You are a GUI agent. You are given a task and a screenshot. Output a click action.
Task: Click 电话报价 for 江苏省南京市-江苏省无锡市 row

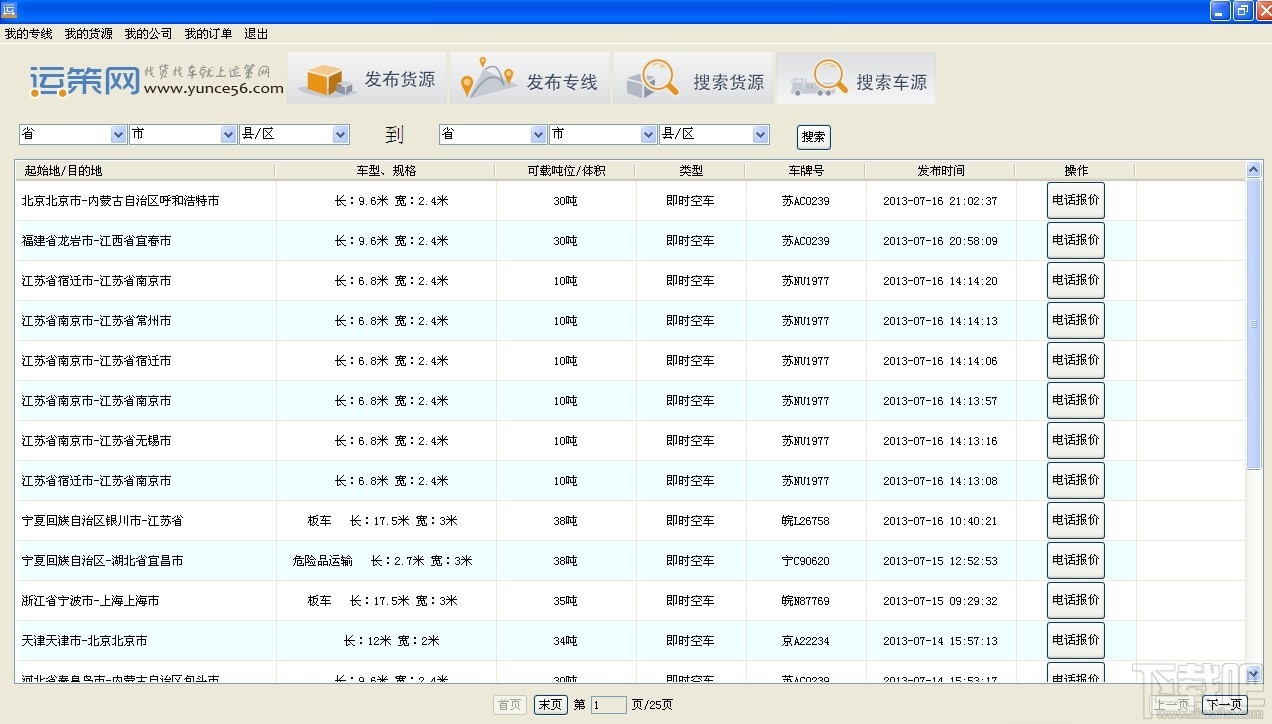tap(1076, 440)
